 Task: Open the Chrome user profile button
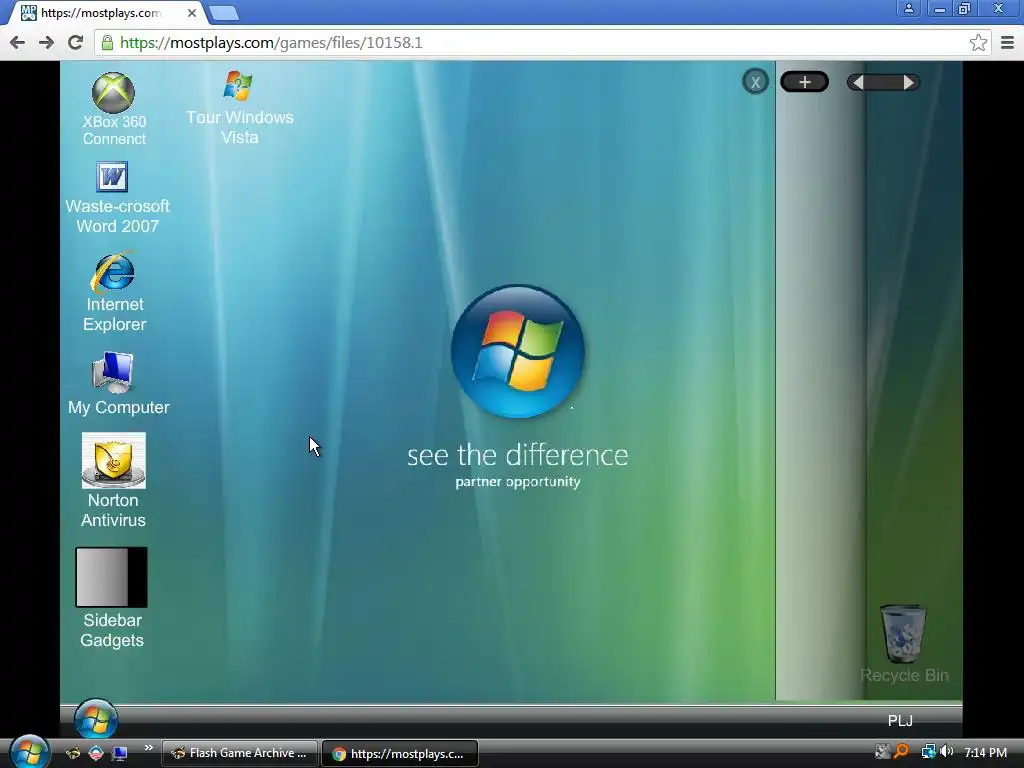tap(908, 8)
